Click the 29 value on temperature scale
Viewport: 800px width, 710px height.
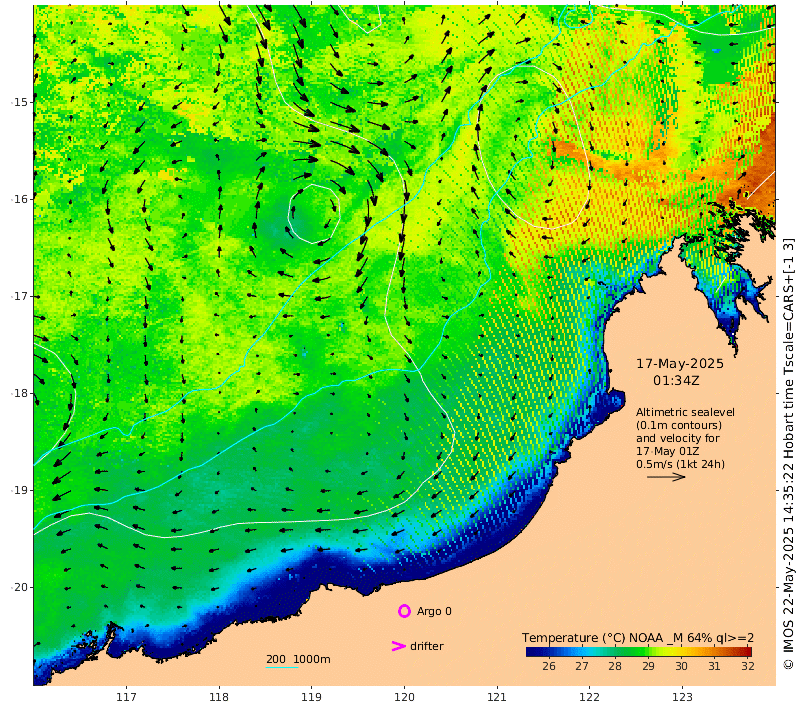tap(648, 666)
